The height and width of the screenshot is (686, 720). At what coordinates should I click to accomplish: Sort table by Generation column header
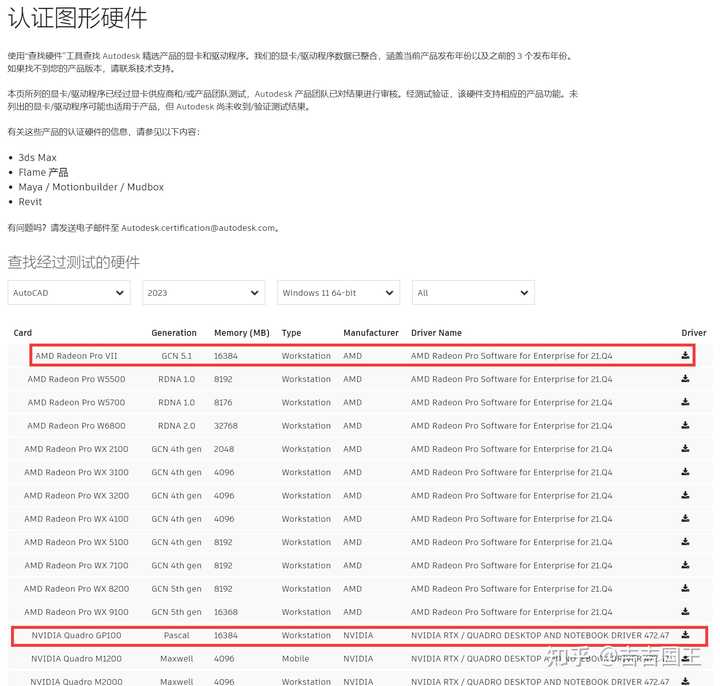(174, 332)
